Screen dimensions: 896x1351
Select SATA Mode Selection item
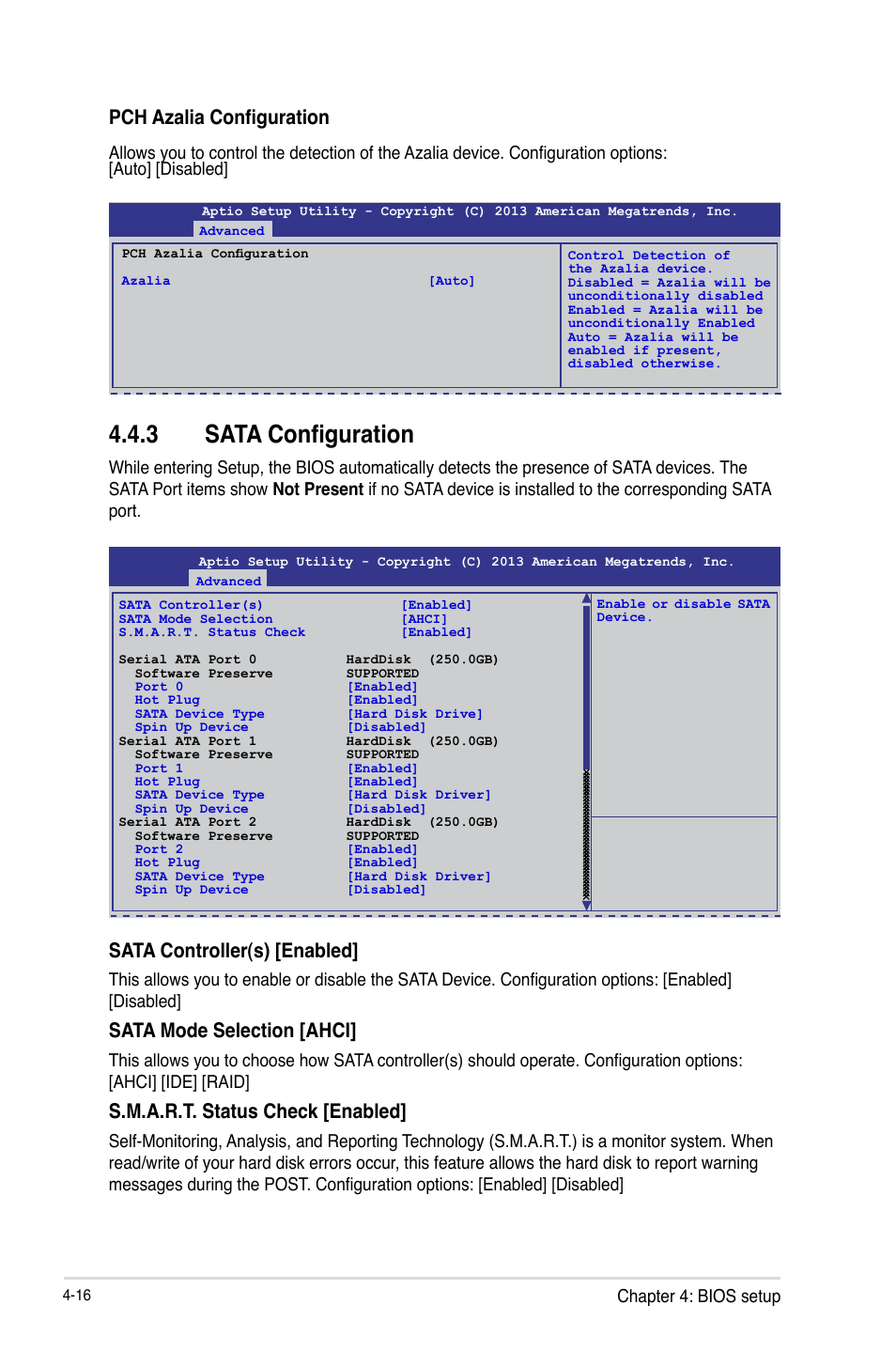(x=195, y=619)
